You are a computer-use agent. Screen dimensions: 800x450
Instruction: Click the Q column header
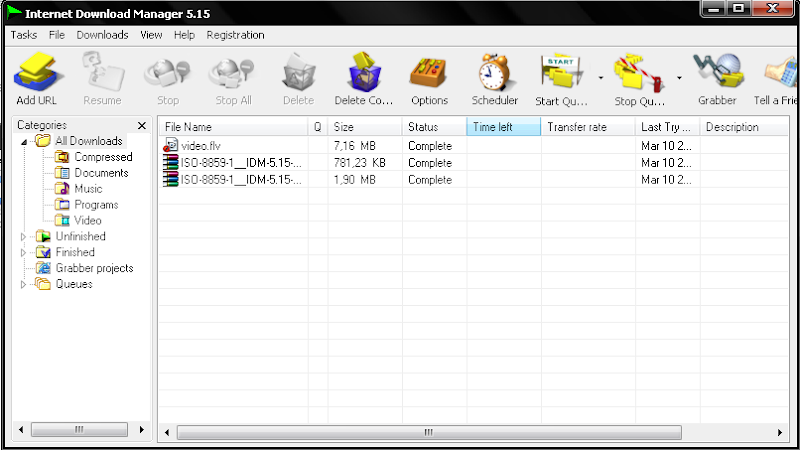pos(318,127)
